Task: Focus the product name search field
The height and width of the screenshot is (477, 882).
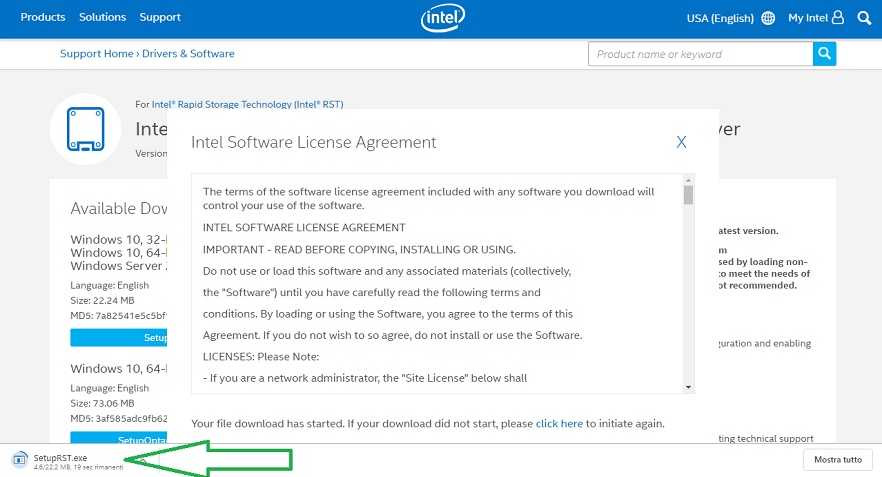Action: 700,54
